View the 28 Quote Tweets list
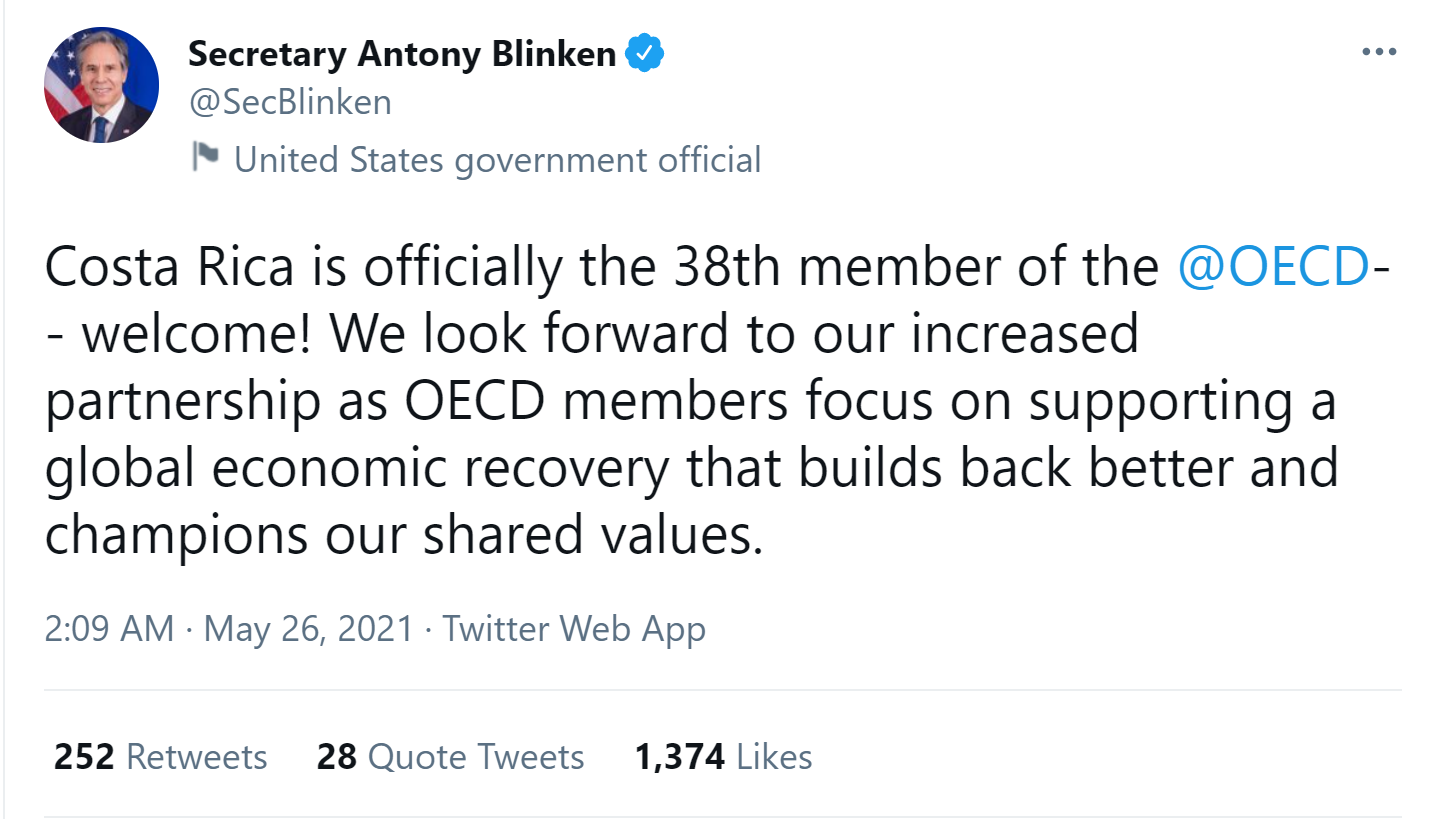The height and width of the screenshot is (819, 1440). pos(450,757)
